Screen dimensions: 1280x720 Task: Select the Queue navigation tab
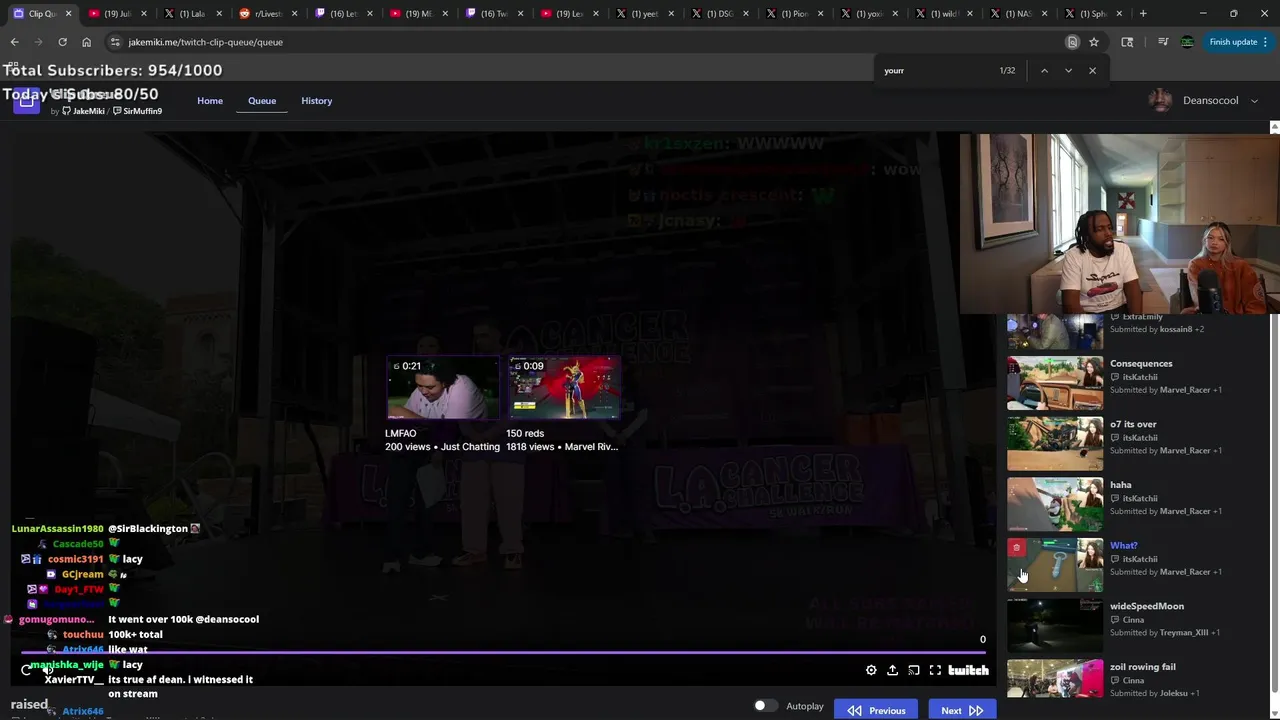[x=262, y=101]
